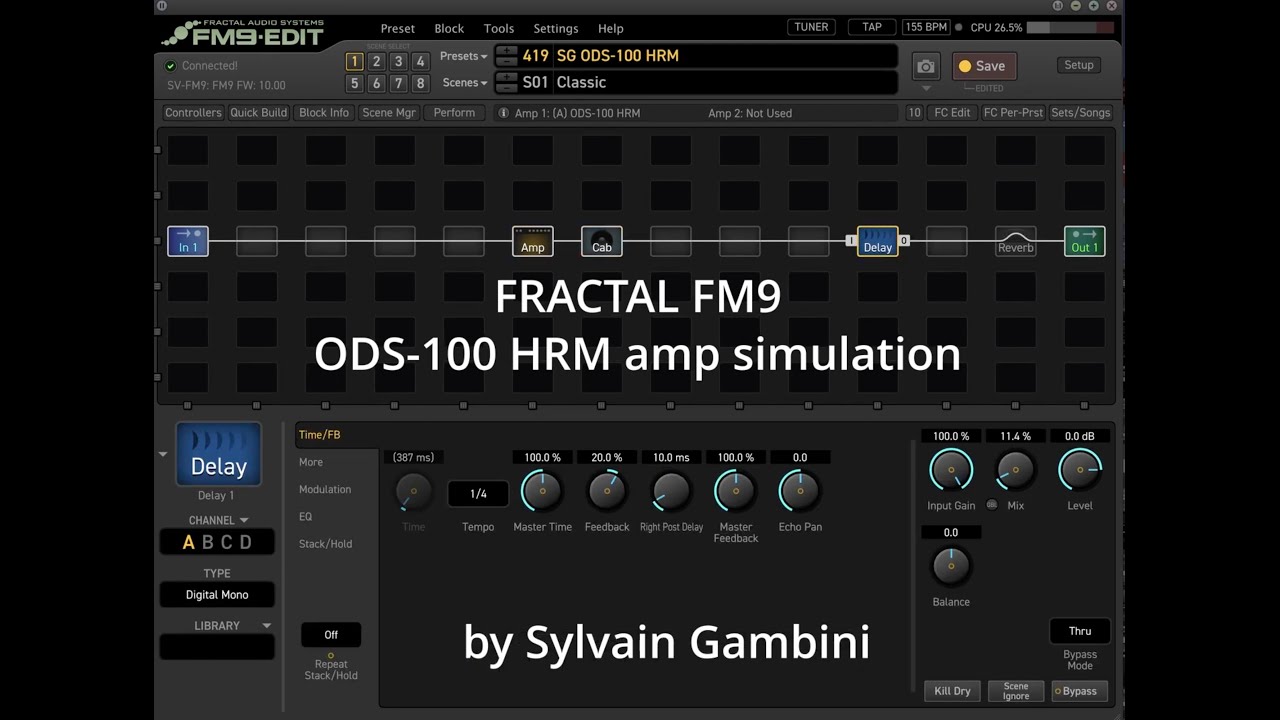This screenshot has width=1280, height=720.
Task: Toggle Scene Ignore
Action: point(1016,691)
